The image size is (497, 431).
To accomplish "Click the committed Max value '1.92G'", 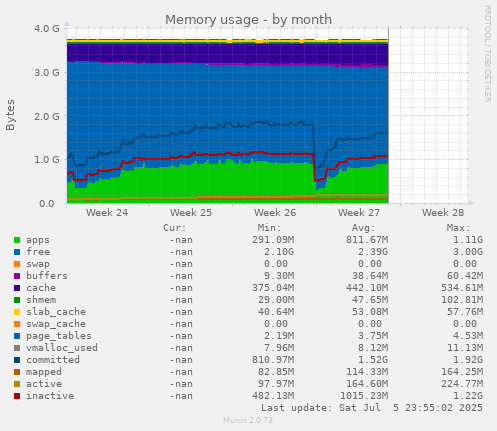I will [468, 360].
